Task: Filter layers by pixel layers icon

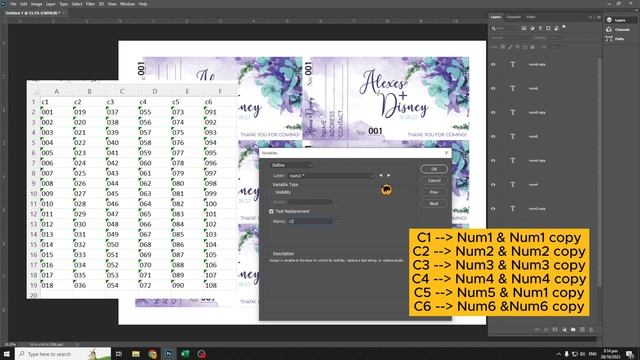Action: pos(524,28)
